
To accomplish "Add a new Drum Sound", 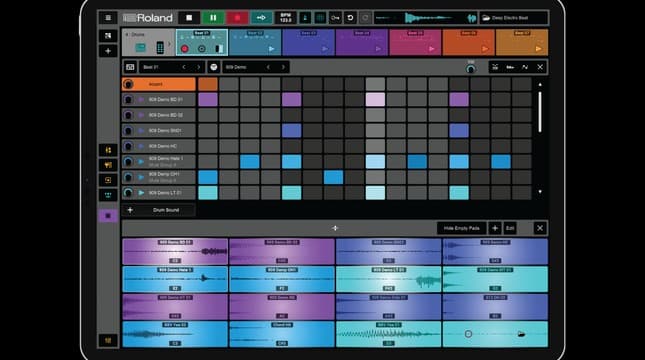I will (159, 210).
